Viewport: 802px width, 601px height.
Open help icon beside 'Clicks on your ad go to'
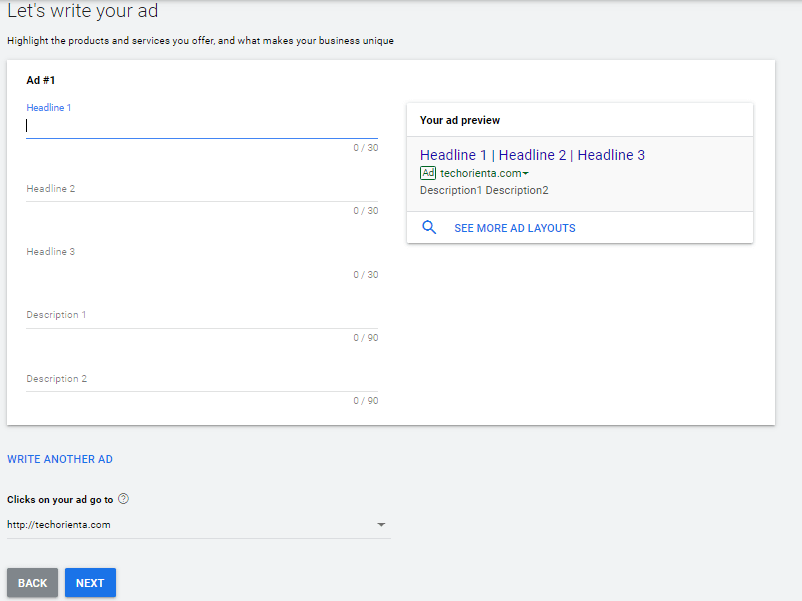click(124, 499)
